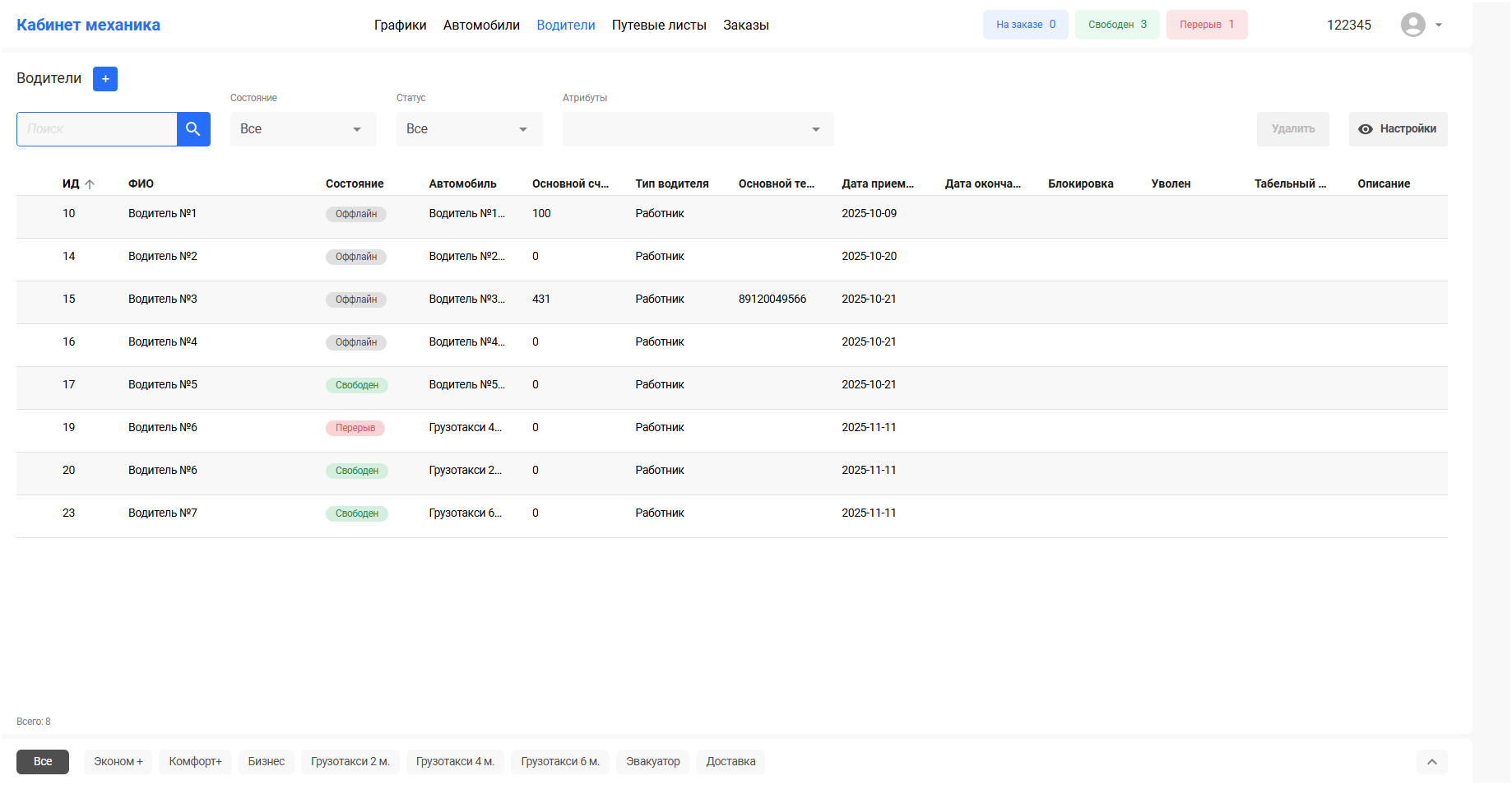This screenshot has height=785, width=1512.
Task: Expand the bottom panel with chevron-up icon
Action: (1431, 762)
